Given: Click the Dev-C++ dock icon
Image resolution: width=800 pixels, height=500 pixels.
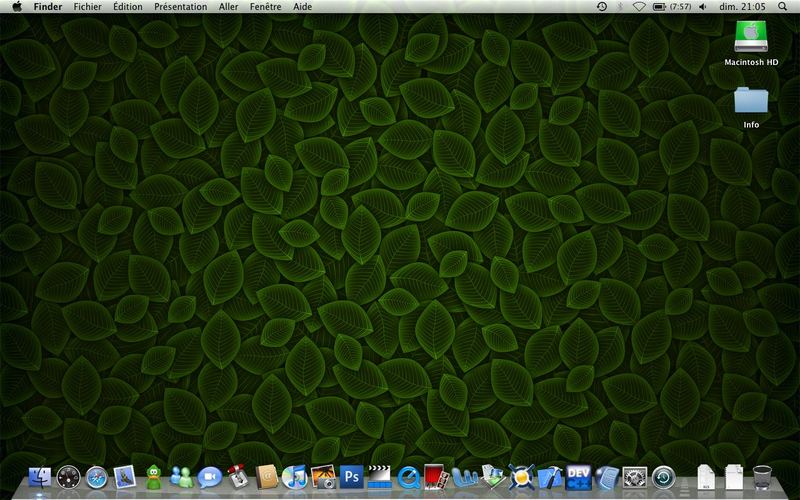Looking at the screenshot, I should point(578,477).
